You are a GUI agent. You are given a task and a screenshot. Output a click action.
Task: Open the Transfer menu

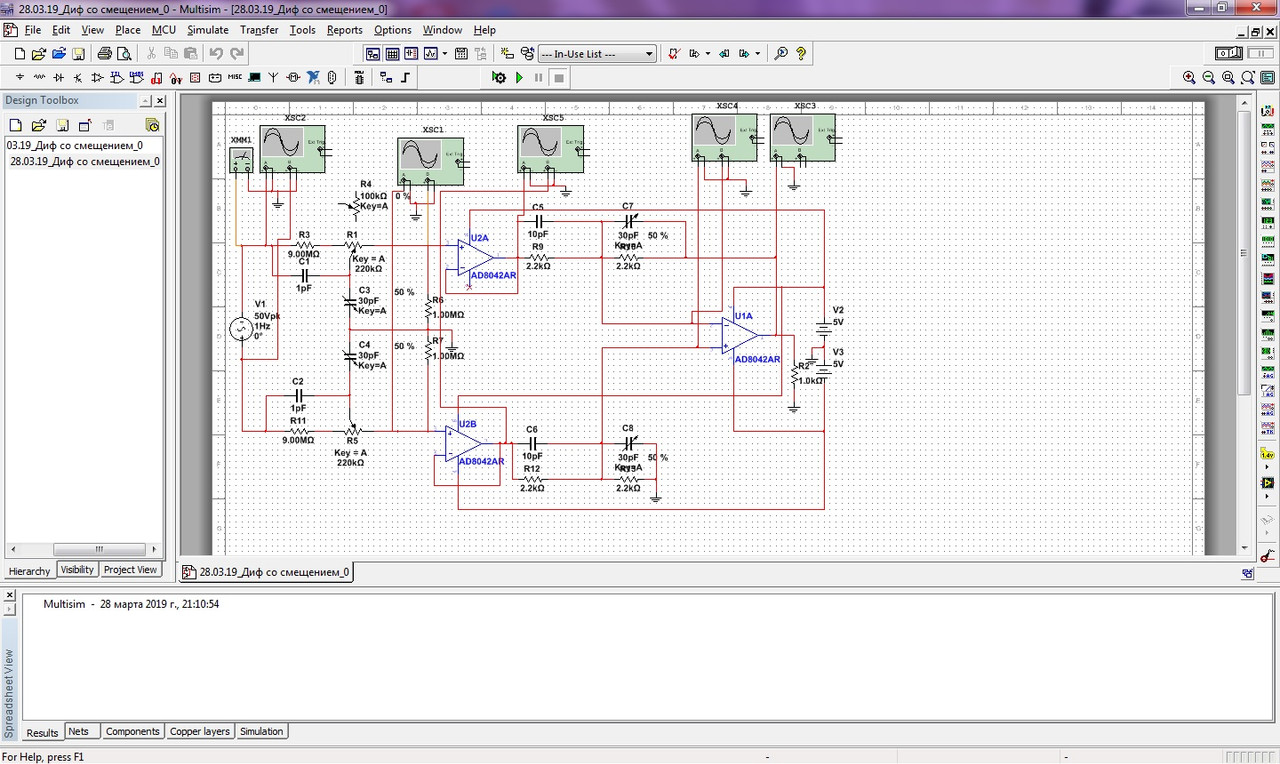coord(259,30)
